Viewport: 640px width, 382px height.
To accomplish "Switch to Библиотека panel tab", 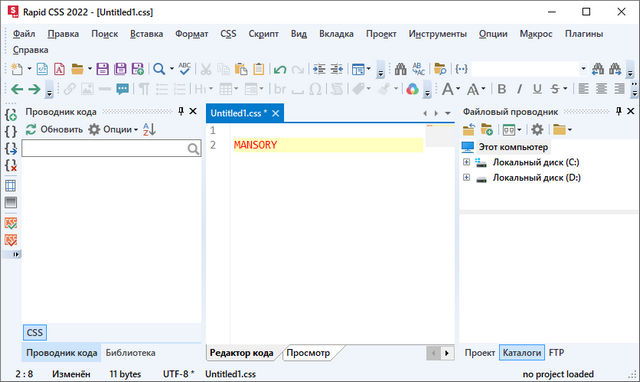I will tap(131, 353).
